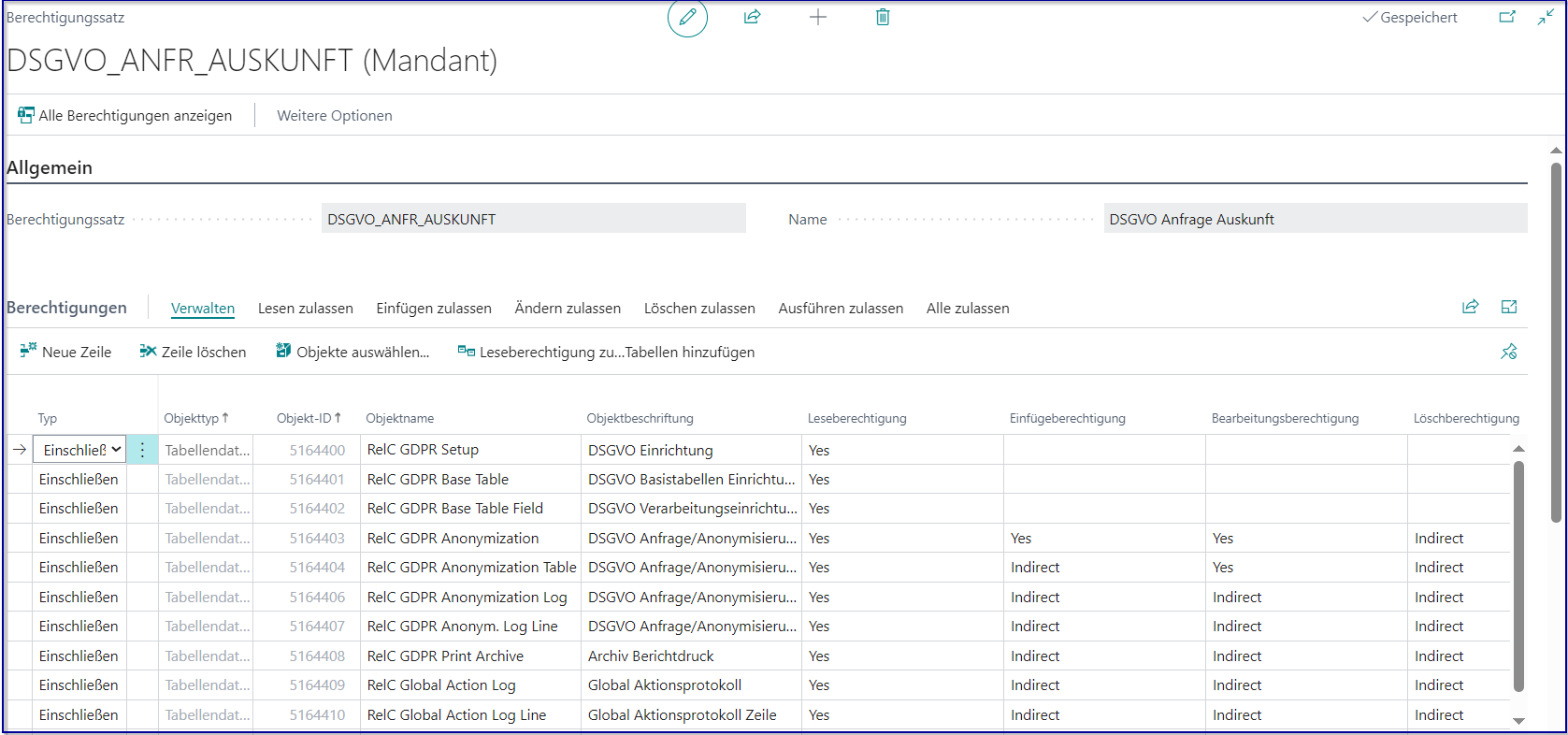Click the share icon in header
Image resolution: width=1568 pixels, height=735 pixels.
coord(752,18)
